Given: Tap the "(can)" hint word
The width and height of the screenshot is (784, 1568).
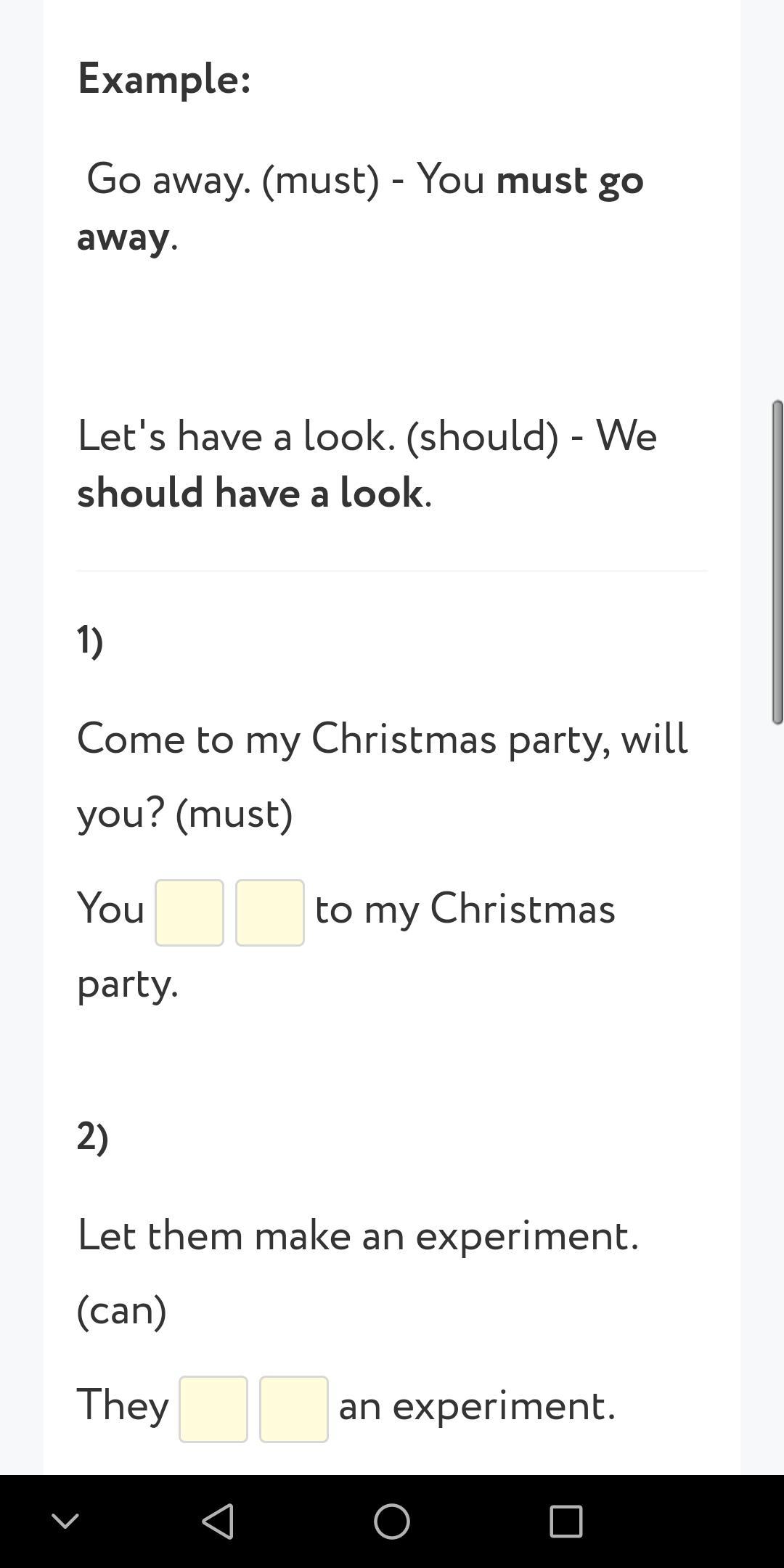Looking at the screenshot, I should [x=122, y=1310].
